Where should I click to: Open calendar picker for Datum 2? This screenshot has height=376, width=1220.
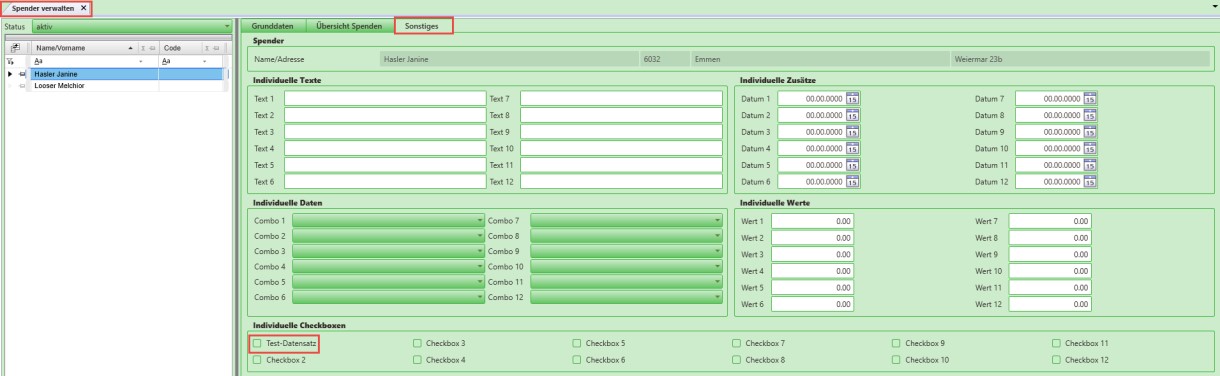pyautogui.click(x=853, y=115)
